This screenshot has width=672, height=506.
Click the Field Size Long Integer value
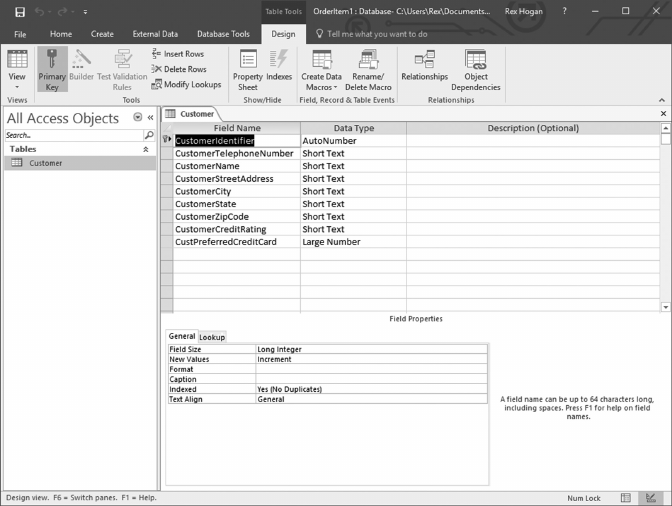pyautogui.click(x=371, y=349)
